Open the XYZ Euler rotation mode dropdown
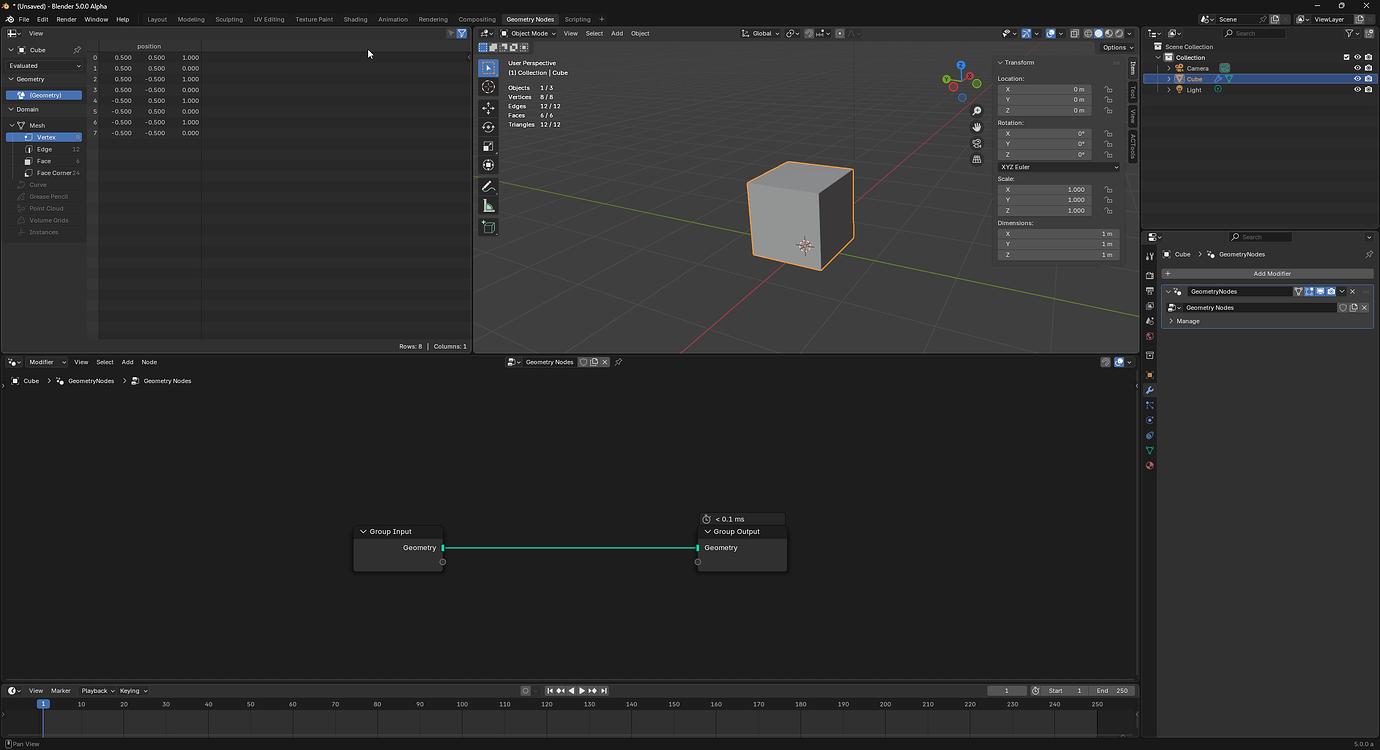The image size is (1380, 750). click(x=1058, y=167)
